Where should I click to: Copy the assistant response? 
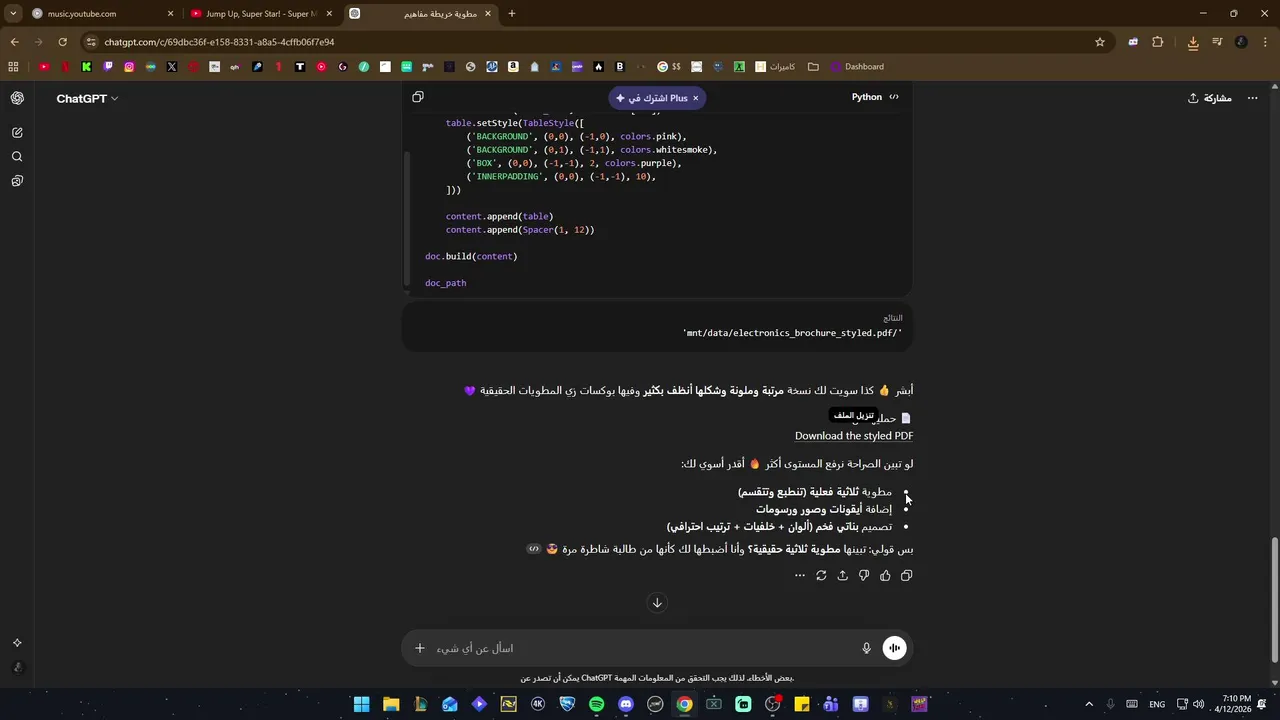(906, 576)
